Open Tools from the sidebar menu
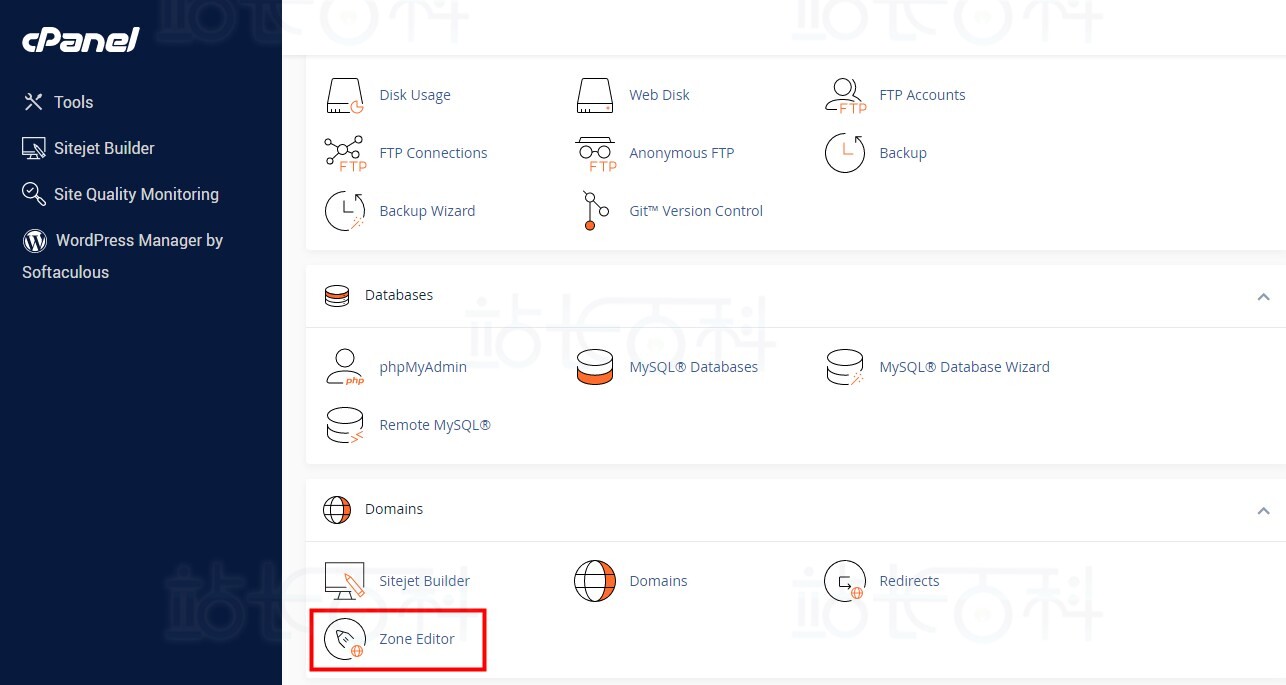 tap(73, 102)
